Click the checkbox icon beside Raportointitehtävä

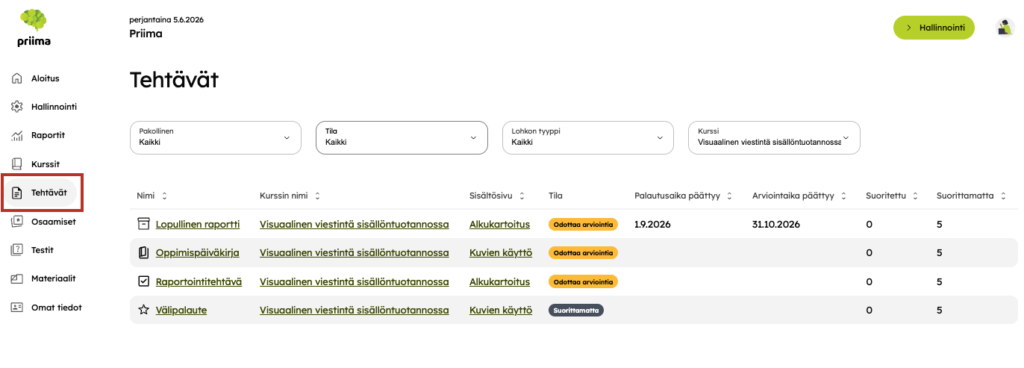(x=144, y=281)
